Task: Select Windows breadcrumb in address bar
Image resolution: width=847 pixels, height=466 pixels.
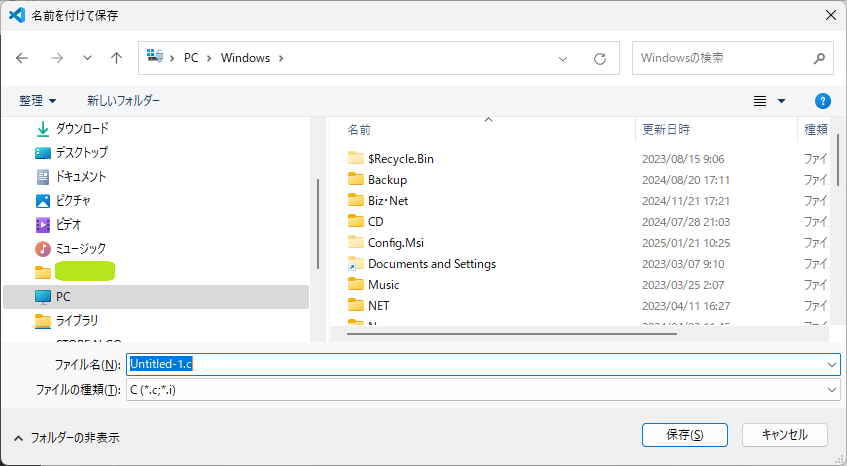Action: [x=245, y=58]
